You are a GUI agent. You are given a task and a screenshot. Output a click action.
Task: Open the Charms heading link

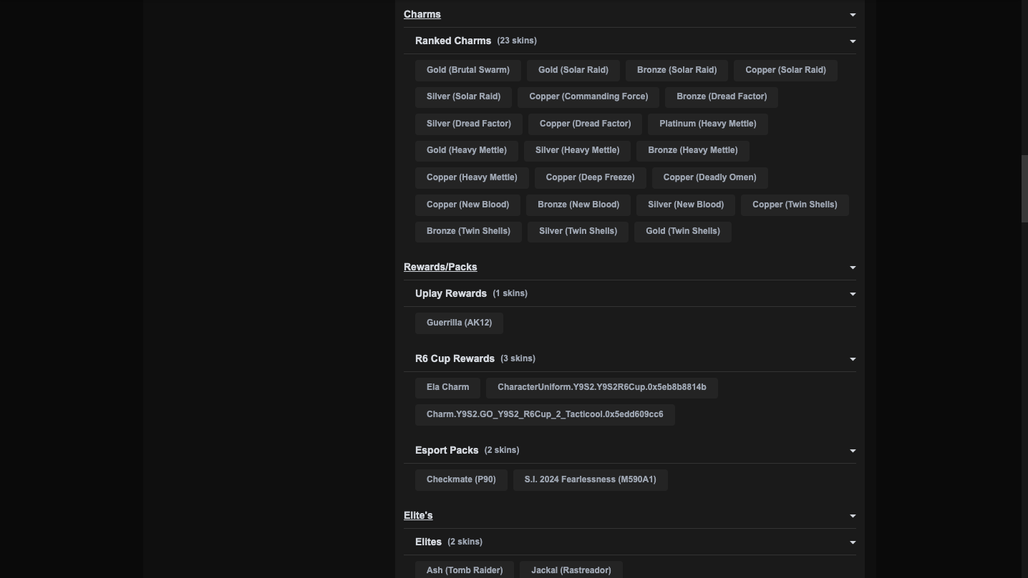(x=422, y=14)
